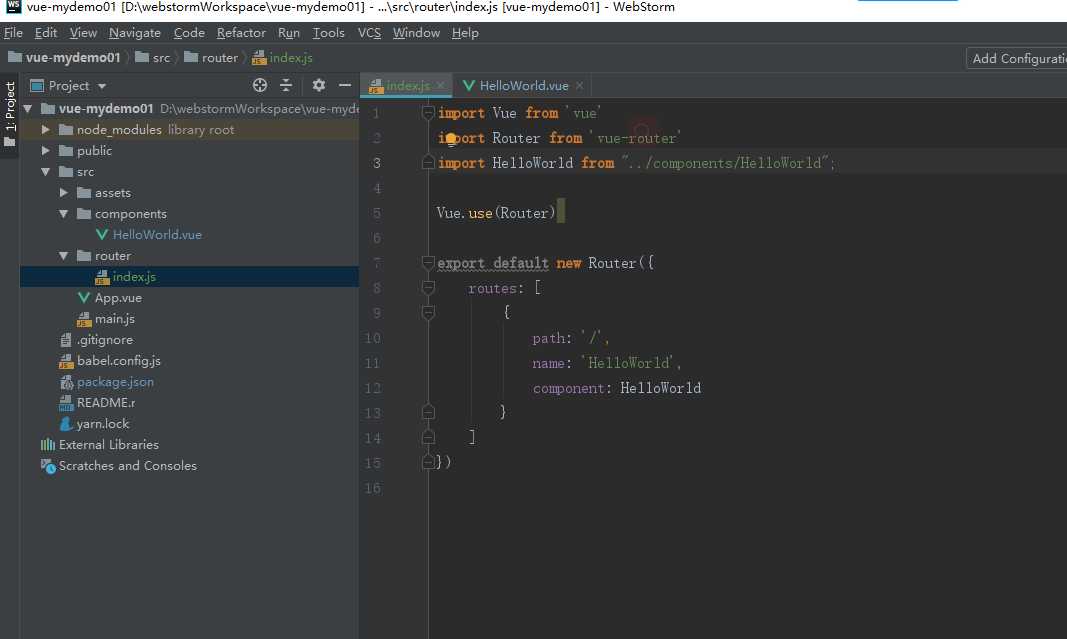
Task: Select .gitignore in the project tree
Action: click(104, 340)
